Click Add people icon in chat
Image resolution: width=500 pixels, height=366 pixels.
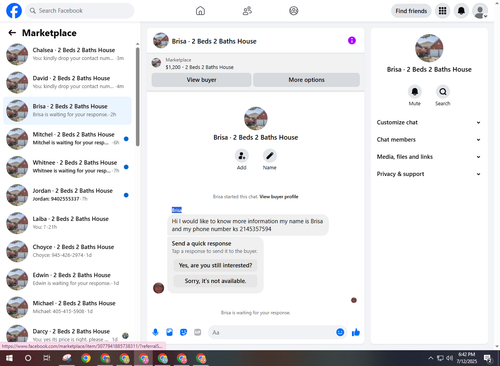click(242, 156)
